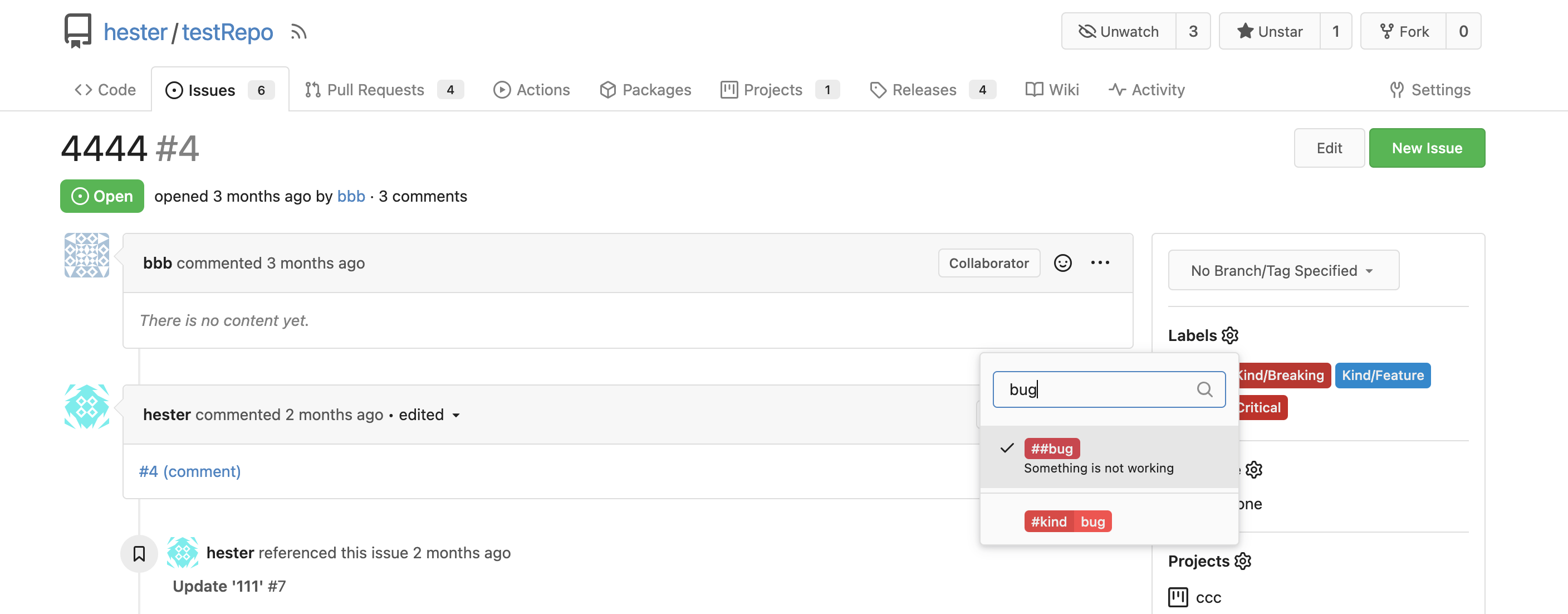Expand the Labels settings gear menu
Viewport: 1568px width, 614px height.
(1231, 334)
